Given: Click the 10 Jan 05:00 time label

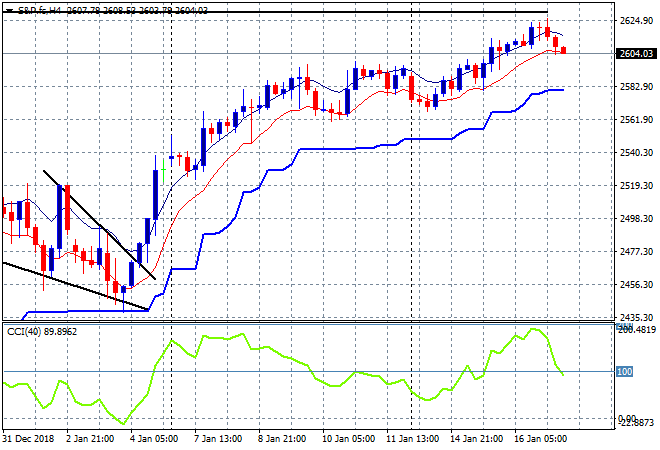Looking at the screenshot, I should 349,439.
